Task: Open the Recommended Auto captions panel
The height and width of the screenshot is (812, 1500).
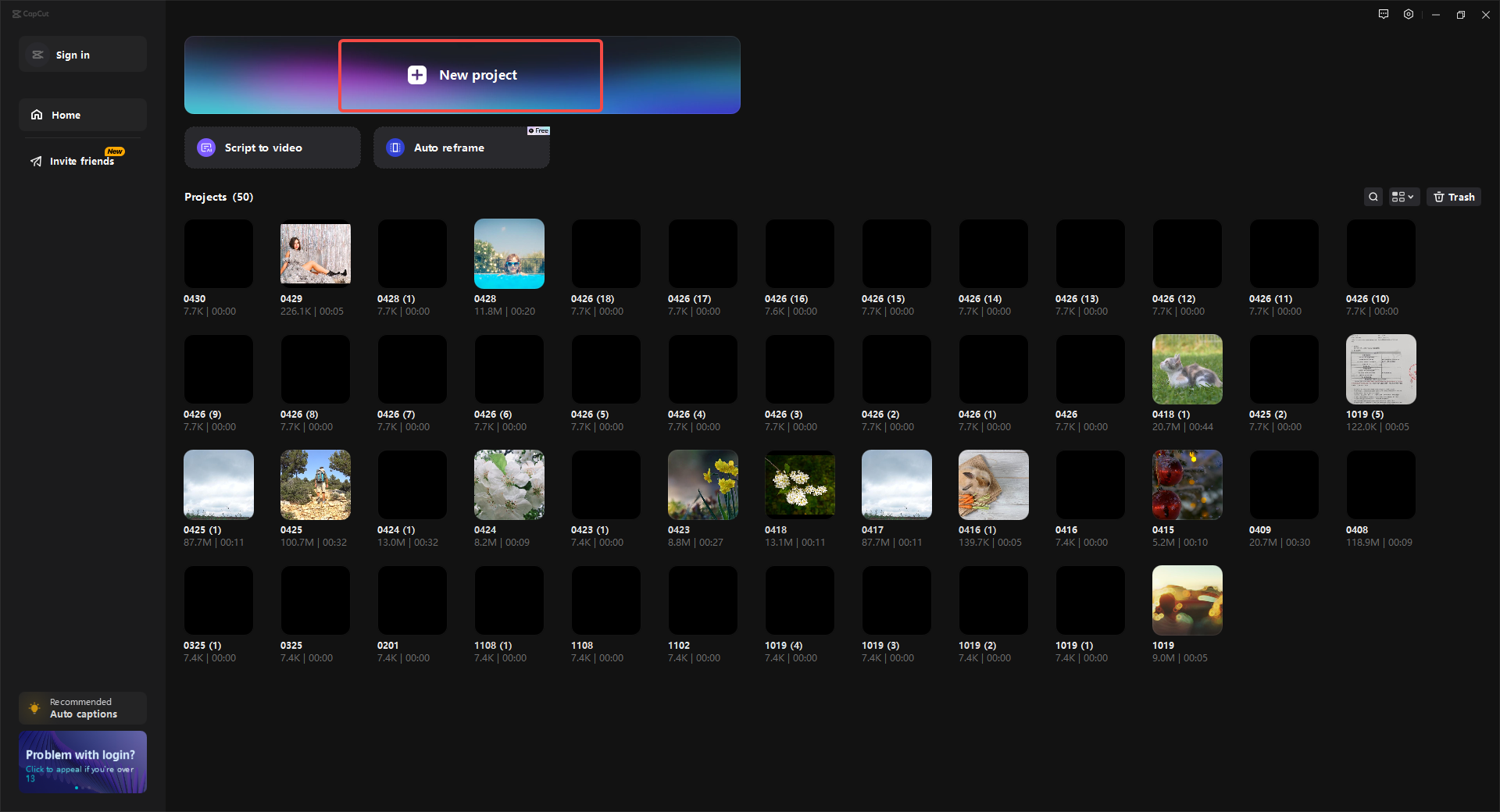Action: [x=82, y=708]
